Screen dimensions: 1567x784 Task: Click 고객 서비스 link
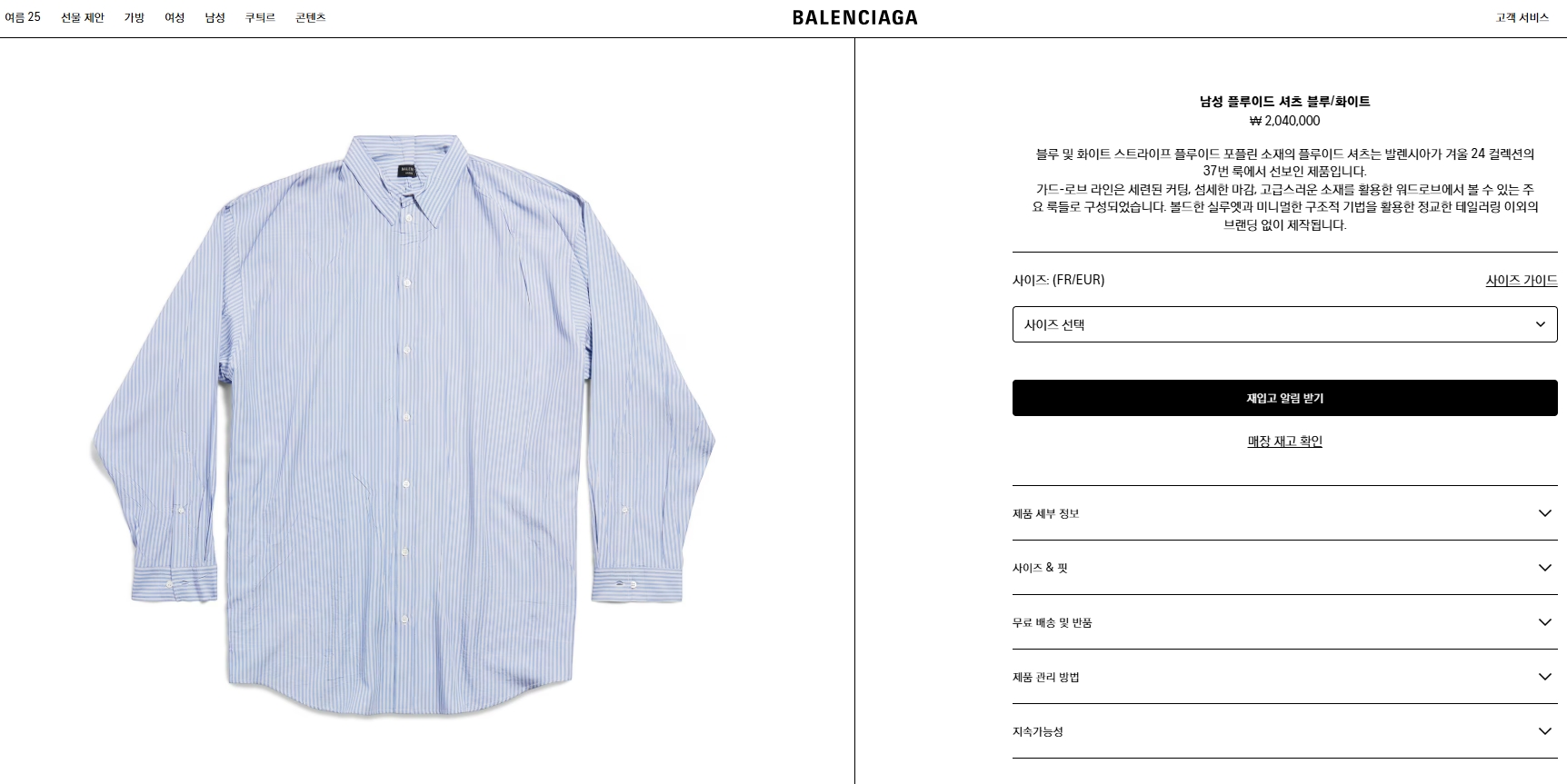tap(1522, 17)
